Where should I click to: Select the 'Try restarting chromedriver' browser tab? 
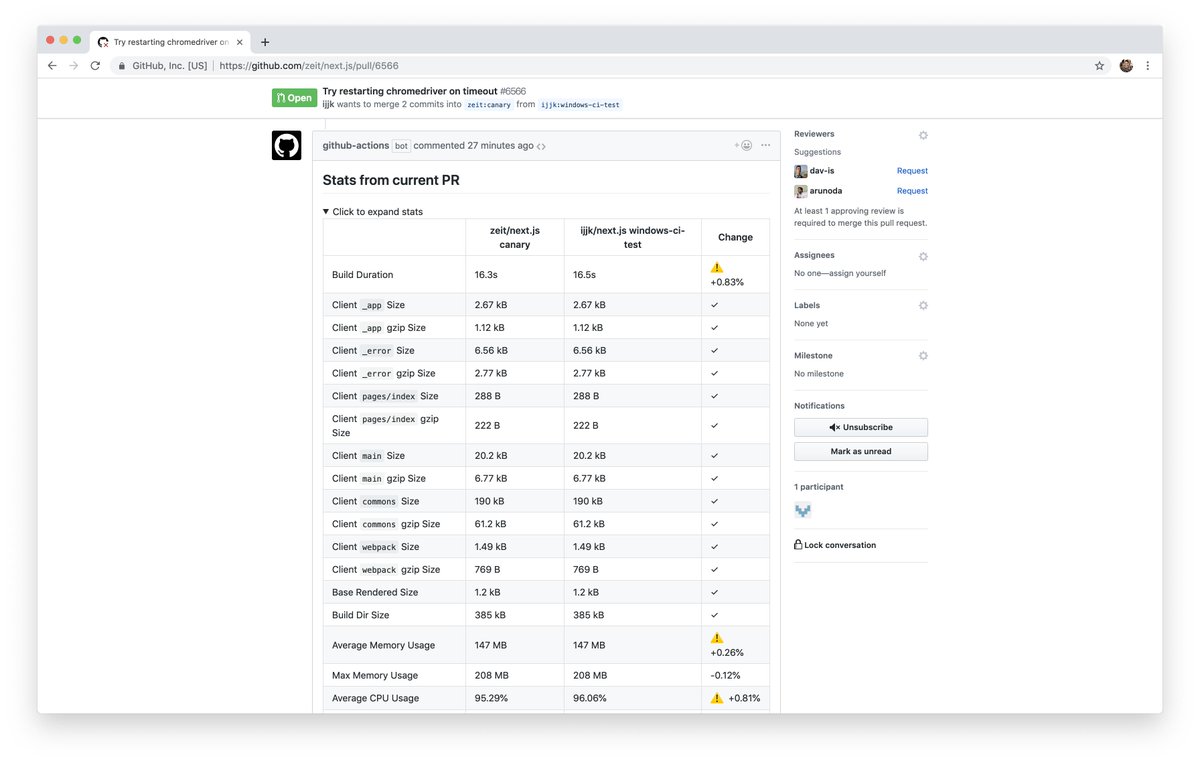coord(169,42)
